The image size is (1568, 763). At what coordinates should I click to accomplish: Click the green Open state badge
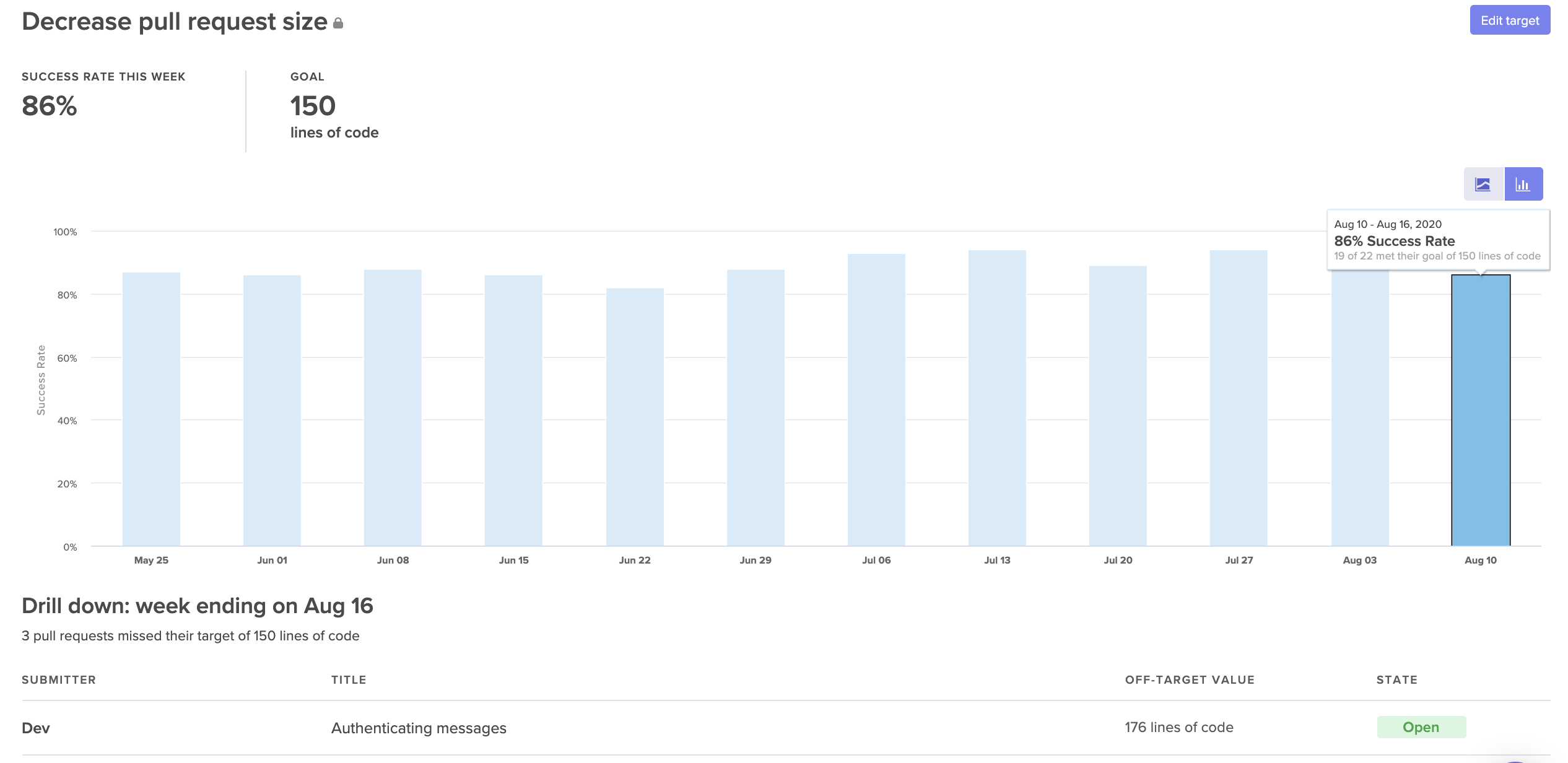(x=1421, y=727)
